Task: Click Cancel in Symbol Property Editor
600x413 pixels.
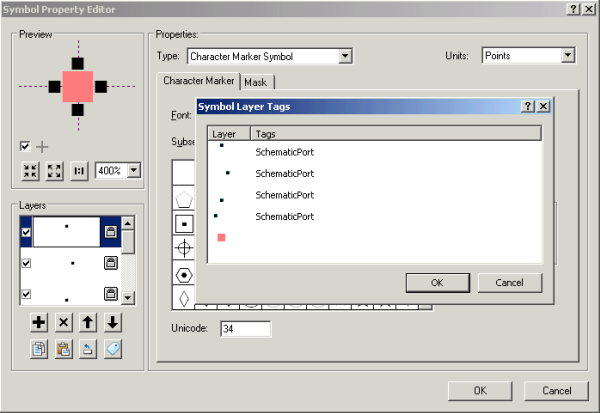Action: (x=557, y=390)
